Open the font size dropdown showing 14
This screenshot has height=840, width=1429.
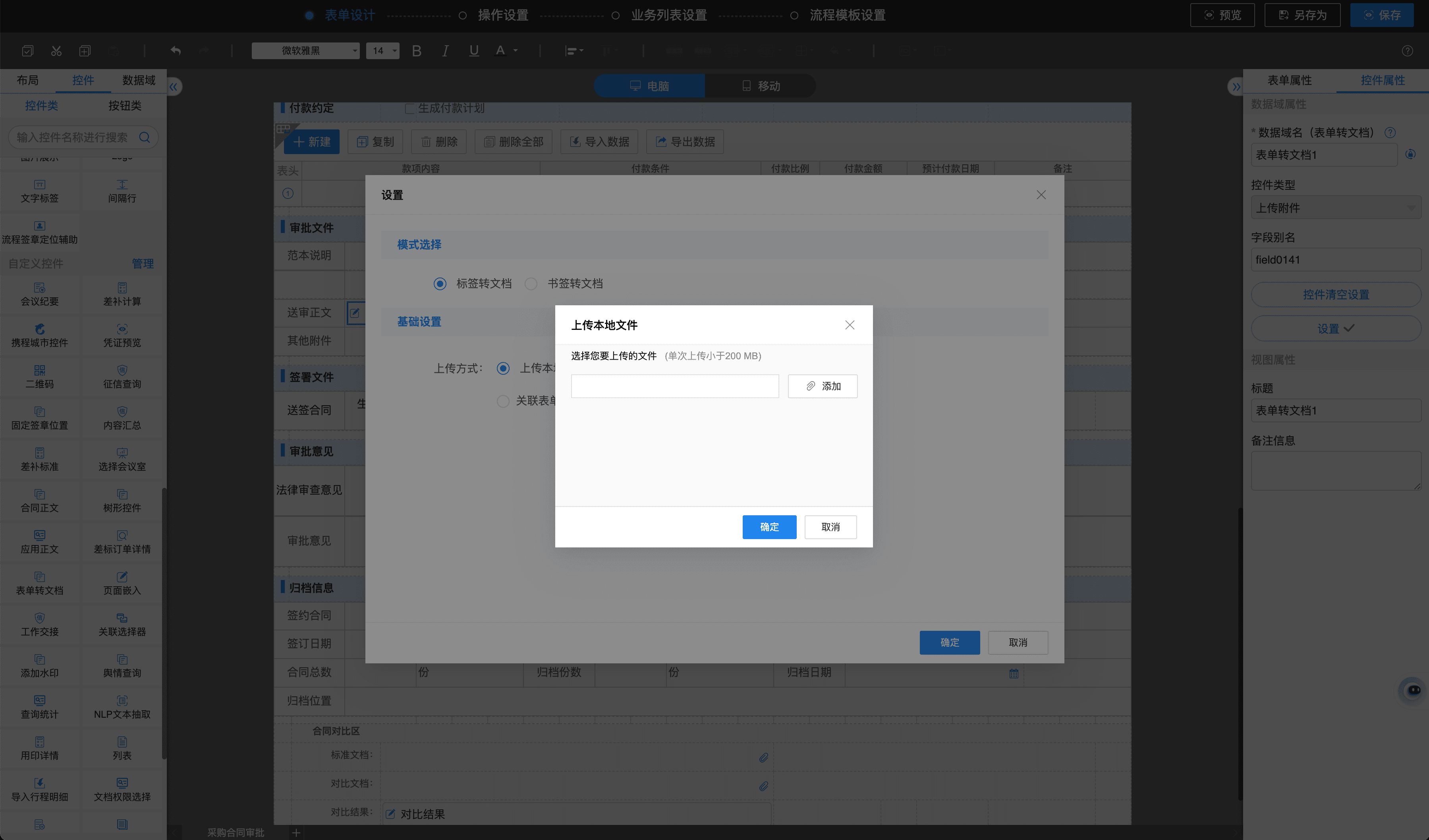pos(383,51)
